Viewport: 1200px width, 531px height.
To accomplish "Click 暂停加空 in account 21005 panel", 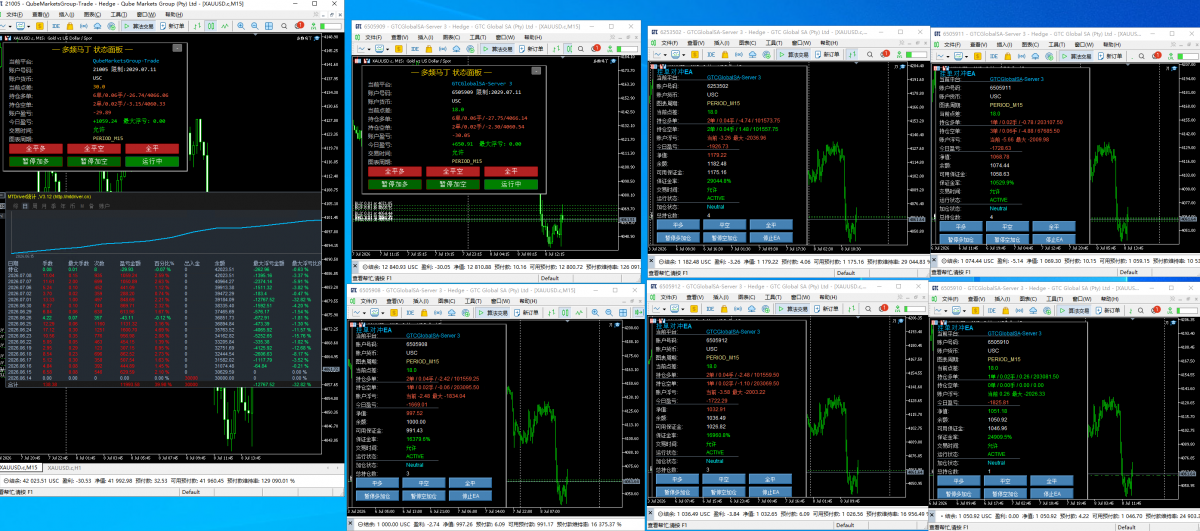I will pyautogui.click(x=93, y=160).
